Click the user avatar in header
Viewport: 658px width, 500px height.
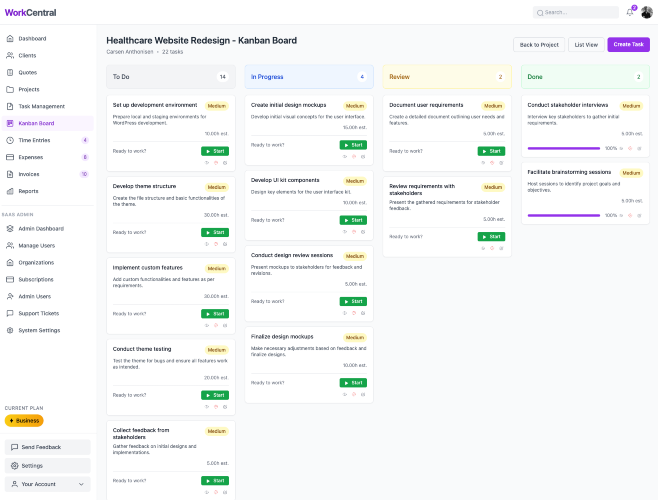tap(646, 12)
